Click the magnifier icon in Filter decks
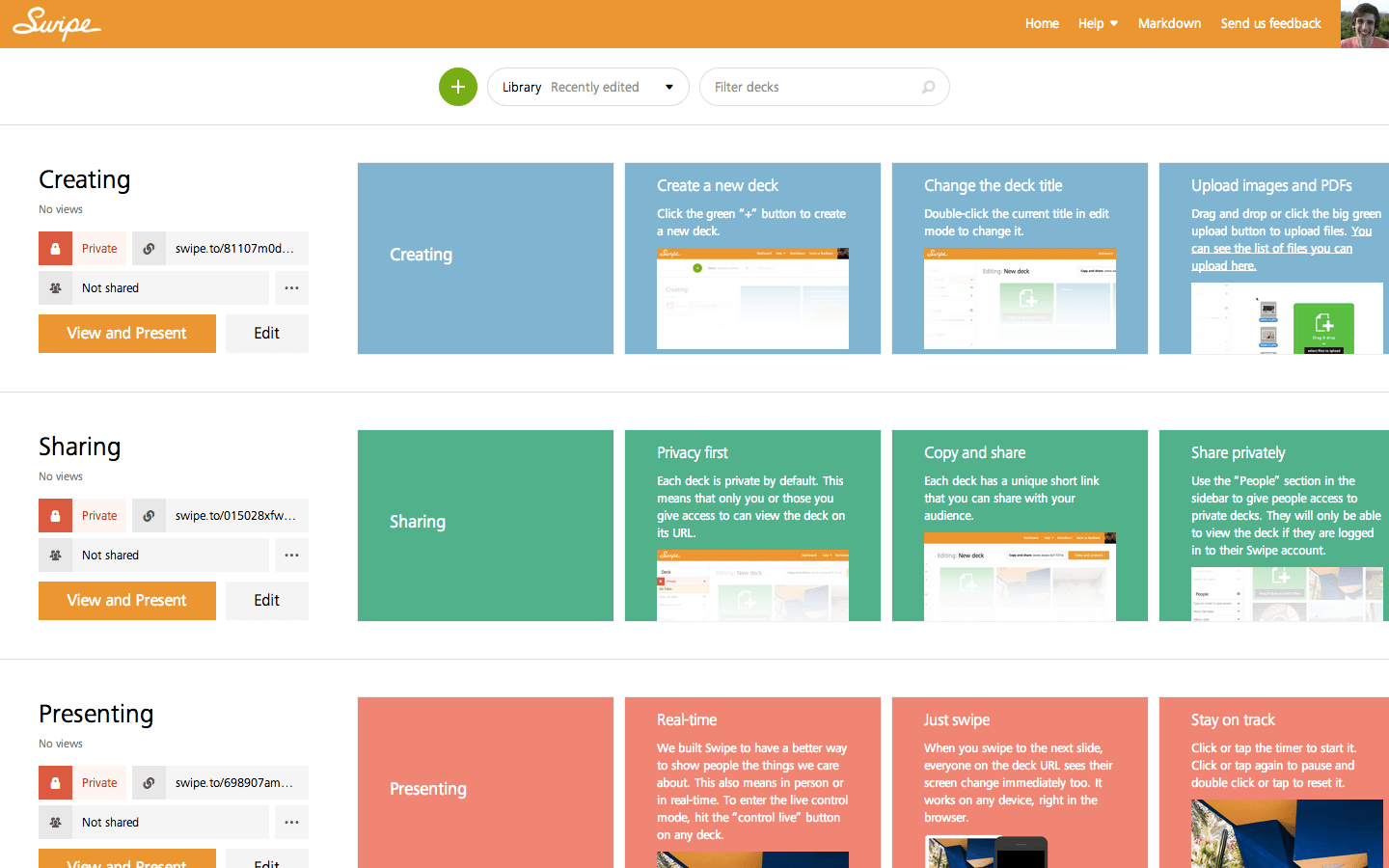1389x868 pixels. tap(928, 87)
